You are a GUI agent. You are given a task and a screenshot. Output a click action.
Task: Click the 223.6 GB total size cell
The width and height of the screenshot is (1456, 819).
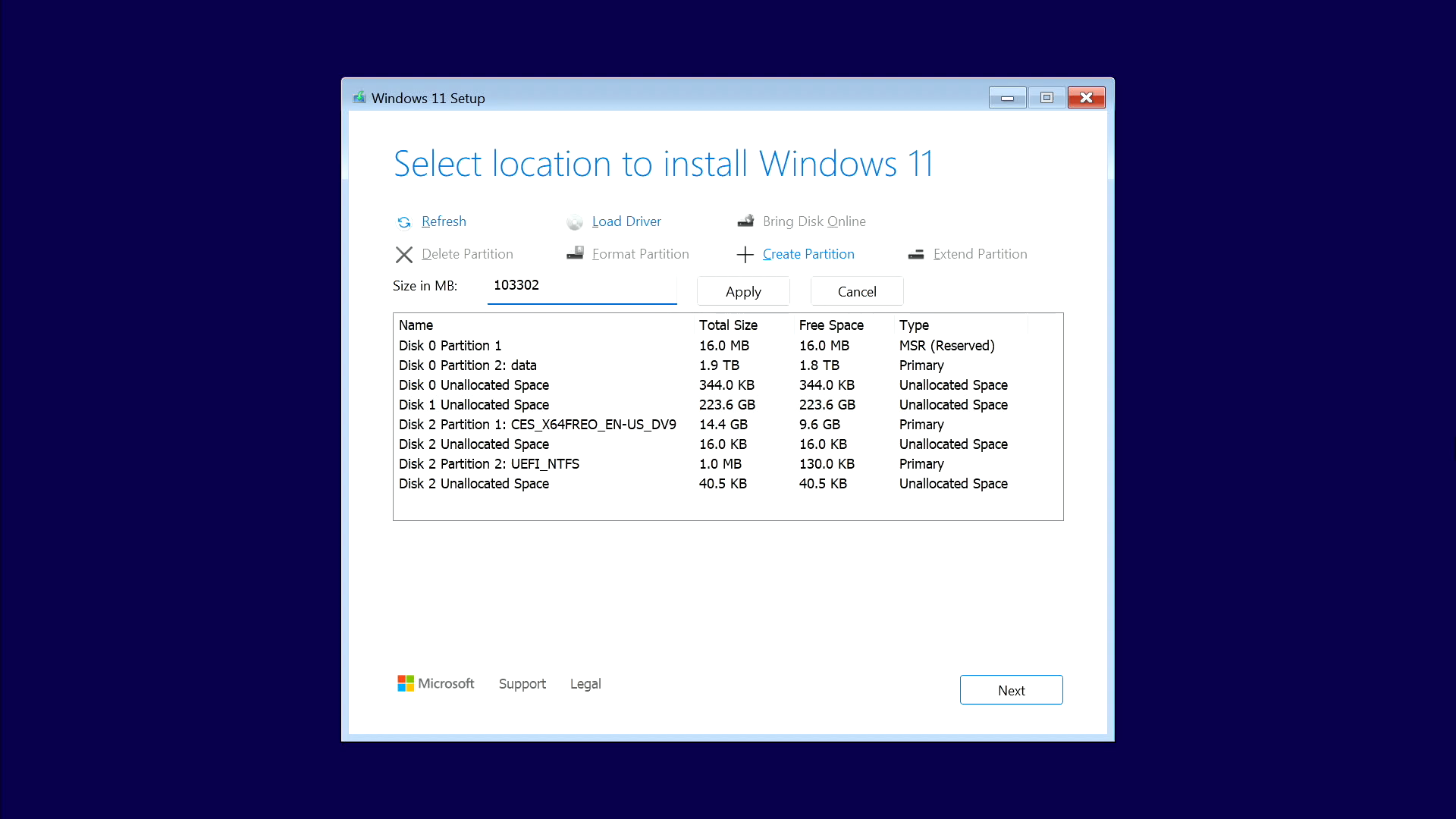(x=727, y=405)
